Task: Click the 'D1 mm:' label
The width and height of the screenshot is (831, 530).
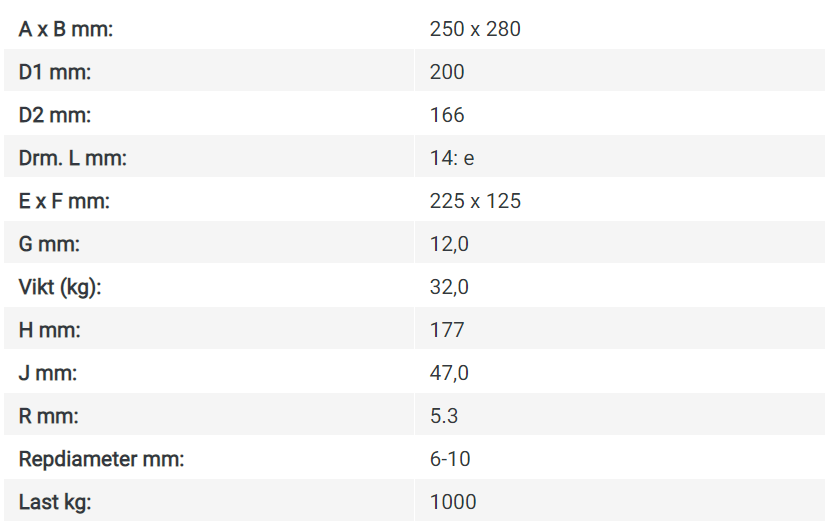Action: pyautogui.click(x=55, y=72)
